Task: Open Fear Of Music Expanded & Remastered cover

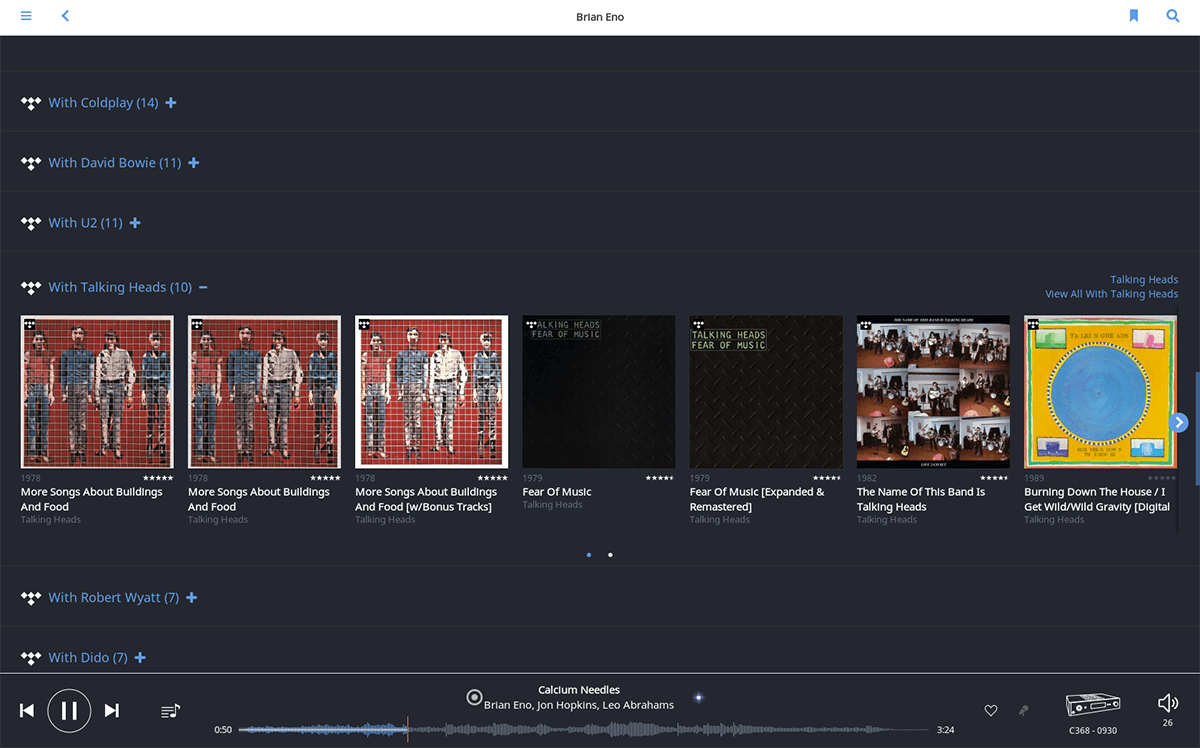Action: [x=766, y=392]
